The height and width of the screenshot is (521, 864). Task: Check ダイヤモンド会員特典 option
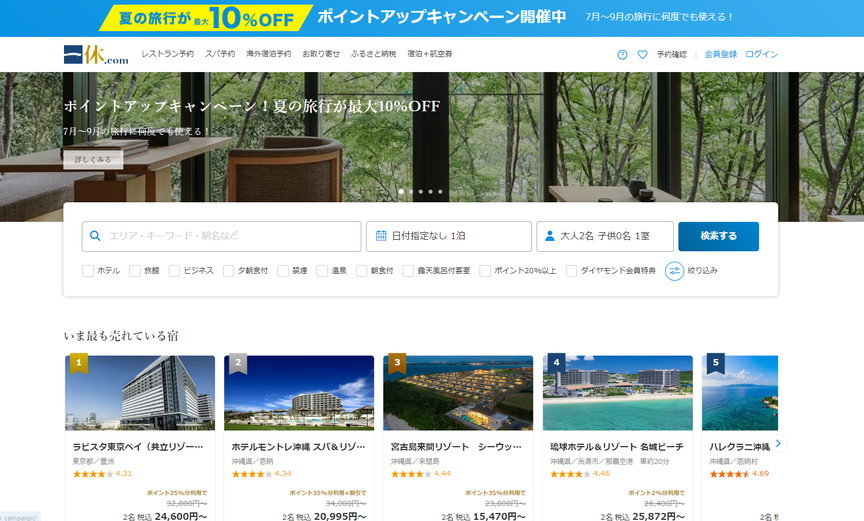[x=571, y=270]
